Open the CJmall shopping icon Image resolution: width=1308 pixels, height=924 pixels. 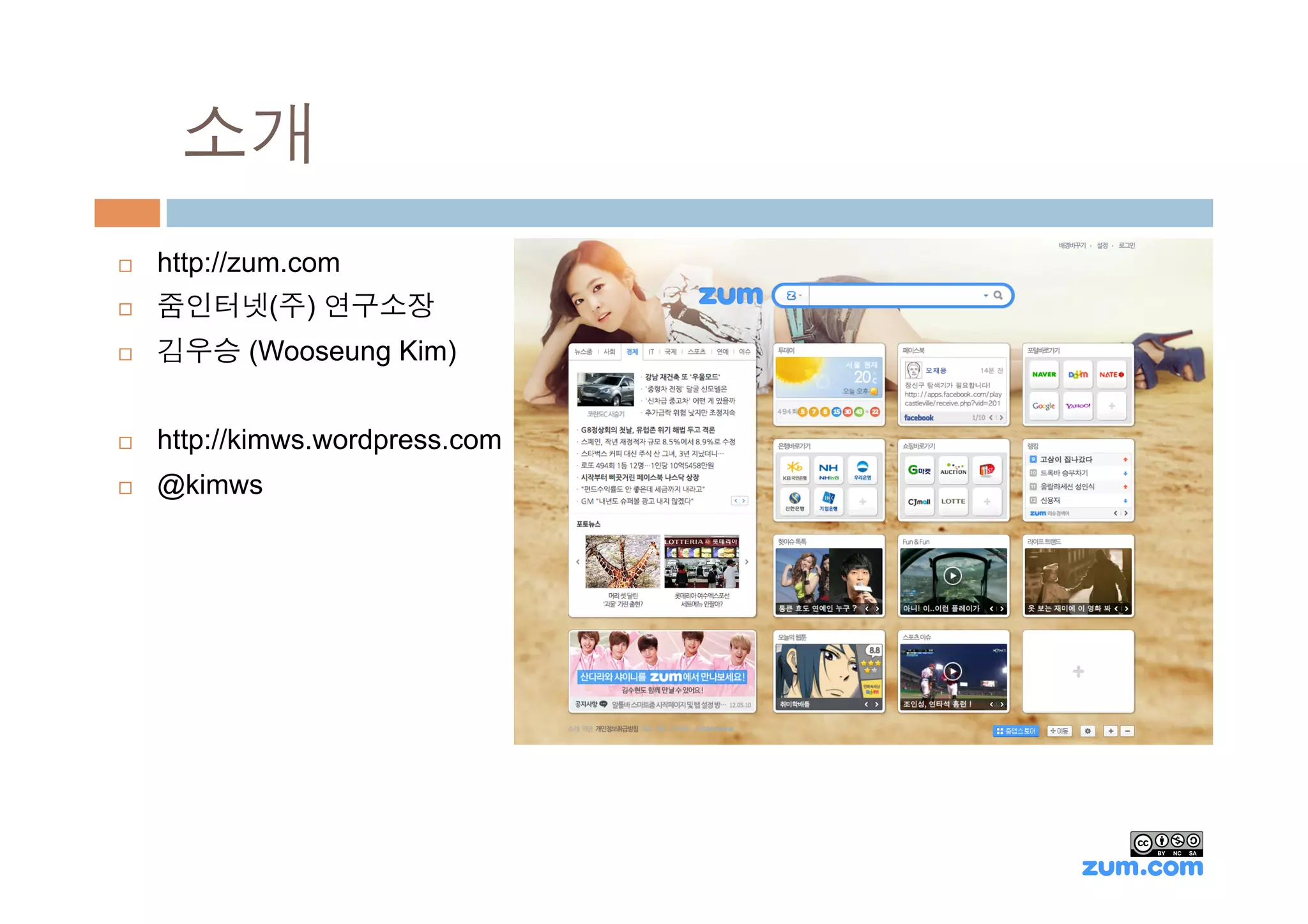click(x=918, y=502)
